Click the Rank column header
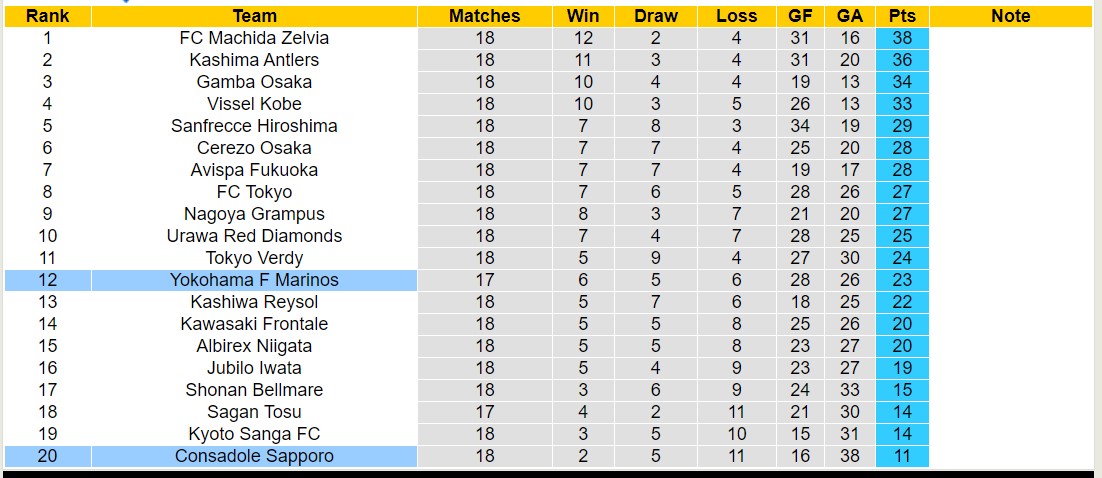 point(47,16)
